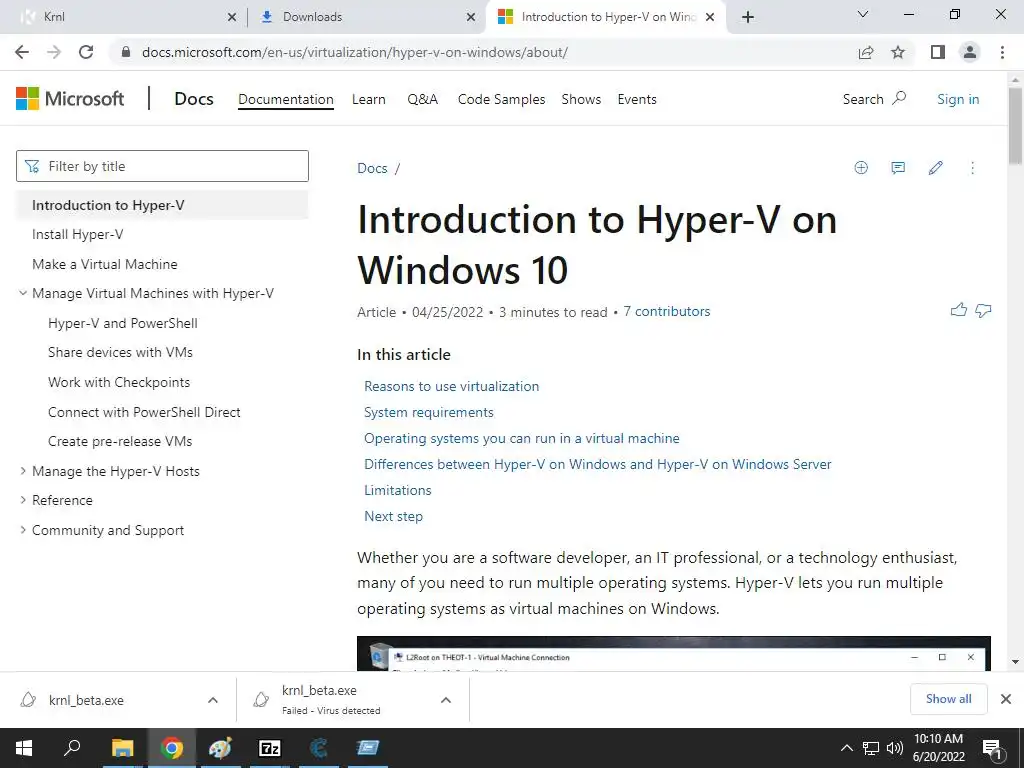Click the Docs breadcrumb link

[x=372, y=168]
